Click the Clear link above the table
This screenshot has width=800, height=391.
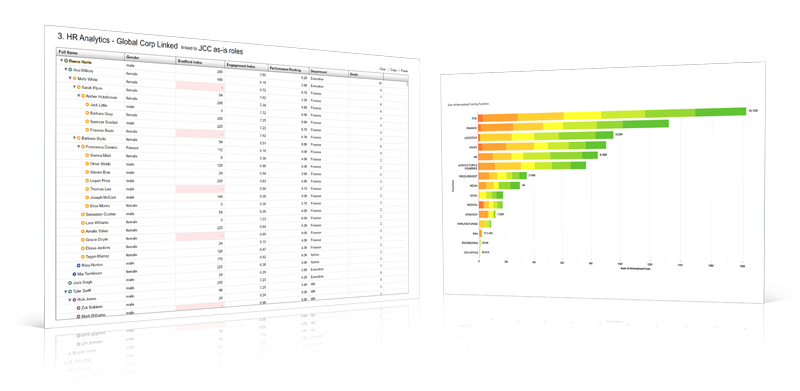(383, 68)
